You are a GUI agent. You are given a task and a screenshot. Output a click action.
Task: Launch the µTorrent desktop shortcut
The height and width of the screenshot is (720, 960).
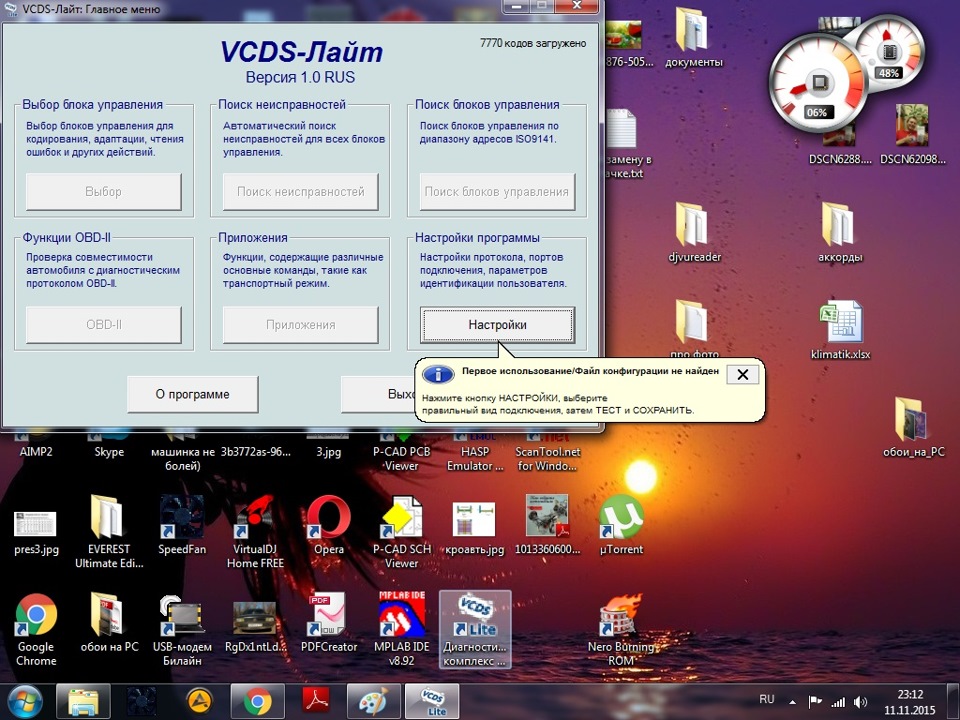click(621, 525)
